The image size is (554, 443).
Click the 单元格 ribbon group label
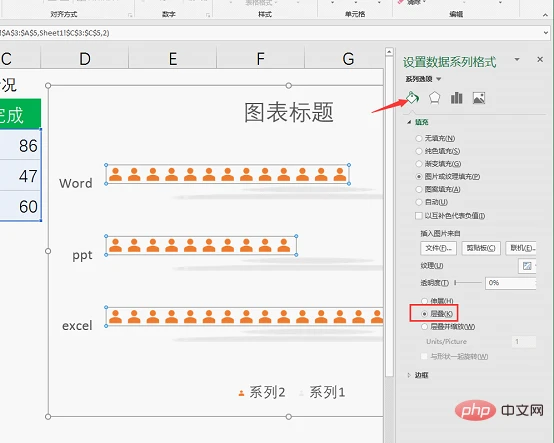pos(355,14)
